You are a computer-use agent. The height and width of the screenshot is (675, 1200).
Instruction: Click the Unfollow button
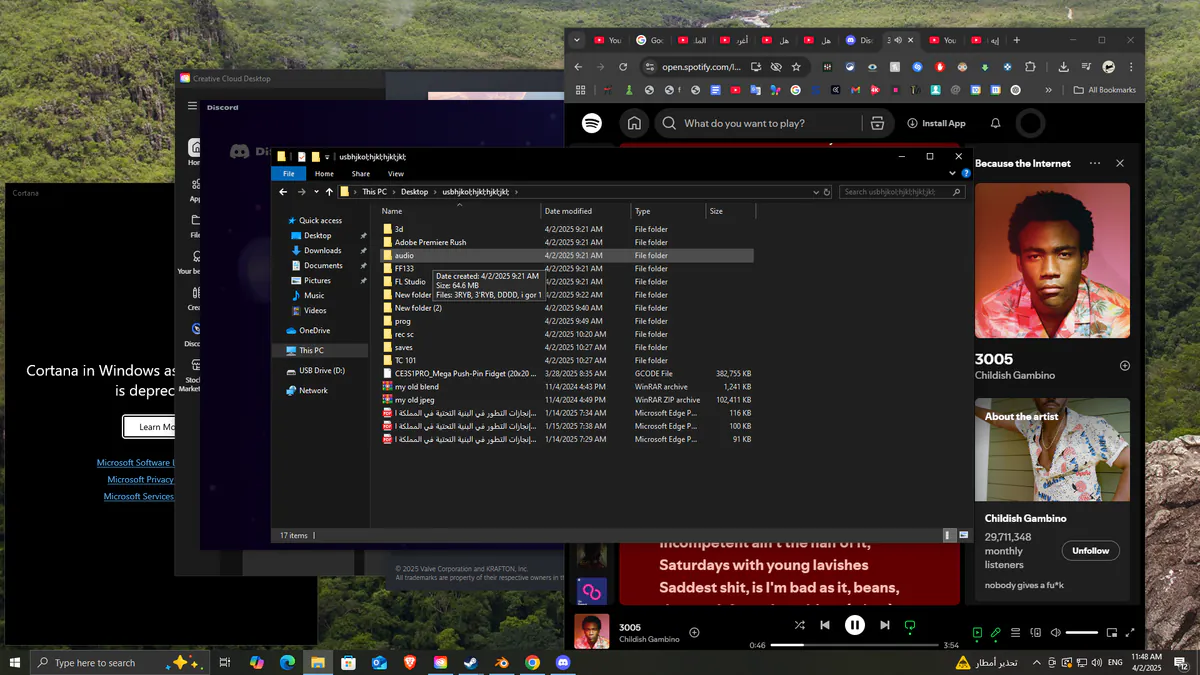click(x=1091, y=551)
